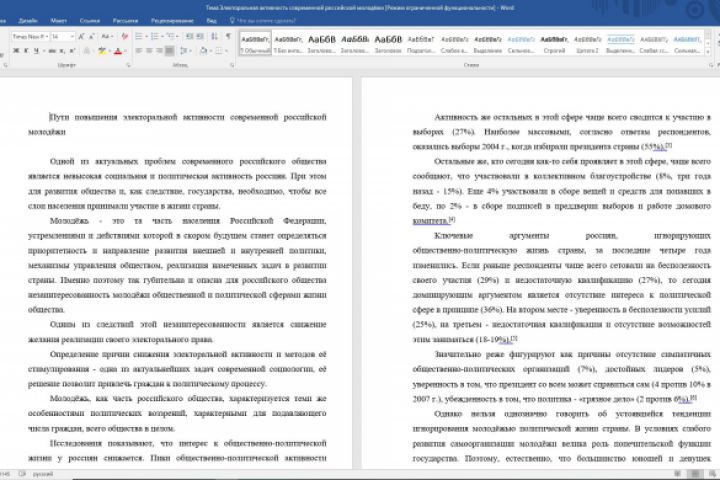Increase font size icon
The width and height of the screenshot is (720, 480).
(x=81, y=37)
